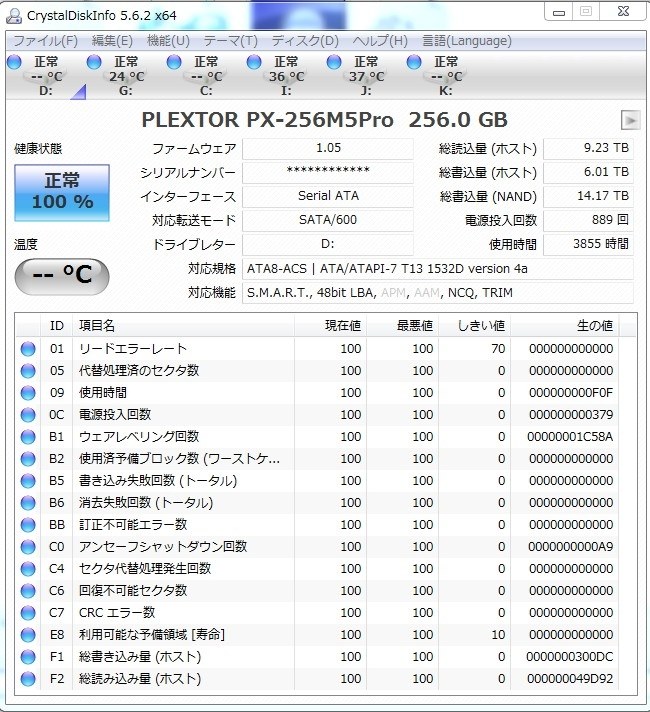Click status dot for C7 CRC エラー数
This screenshot has height=712, width=650.
point(28,613)
